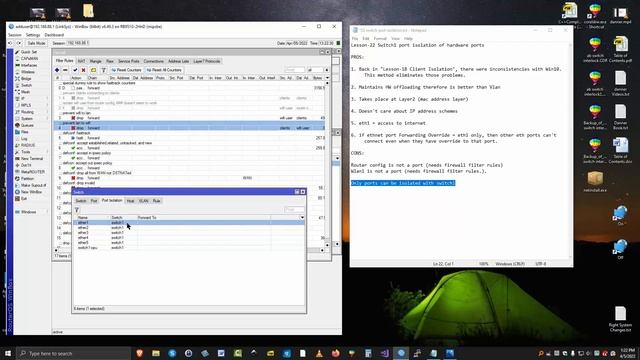The width and height of the screenshot is (640, 360).
Task: Open Switch table columns dropdown arrow
Action: click(x=302, y=218)
